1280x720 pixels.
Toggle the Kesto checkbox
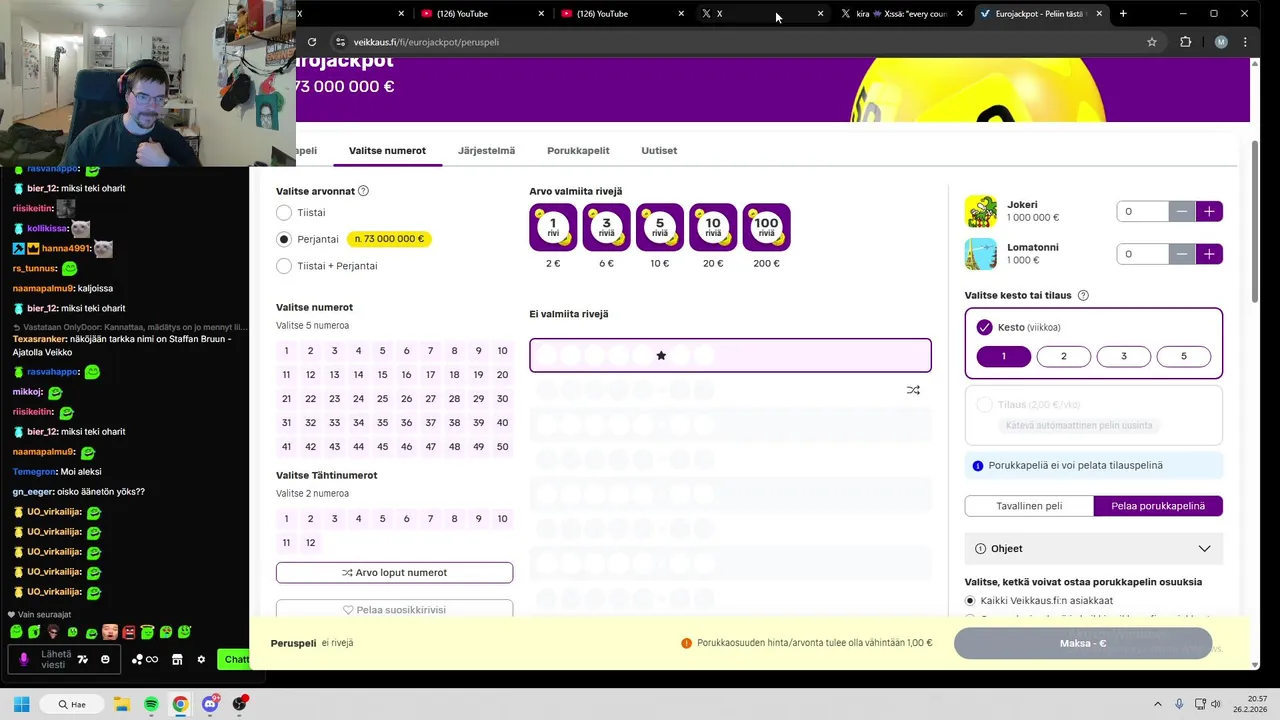click(984, 327)
